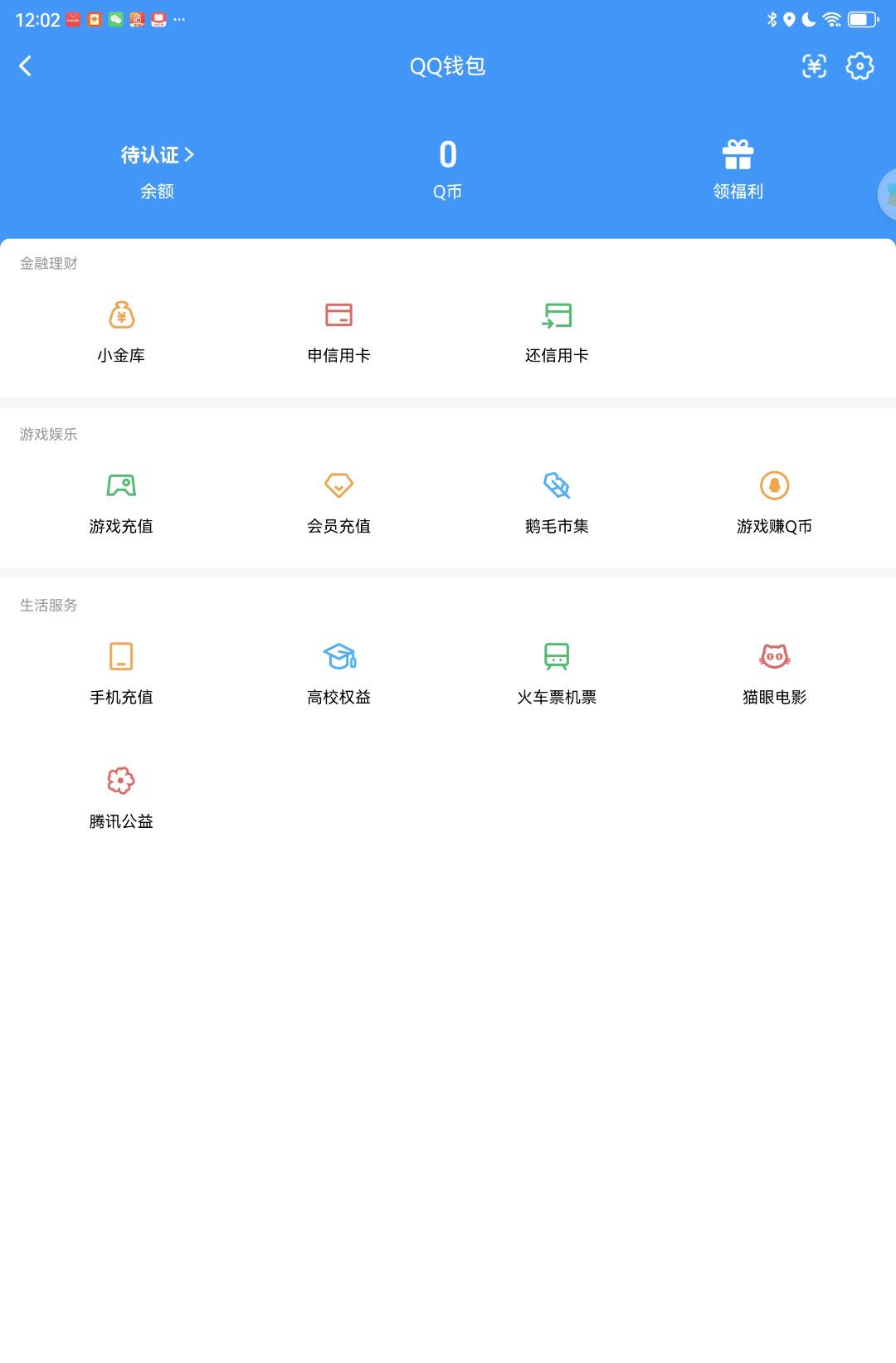The image size is (896, 1363).
Task: Tap the 领福利 label
Action: pos(738,192)
